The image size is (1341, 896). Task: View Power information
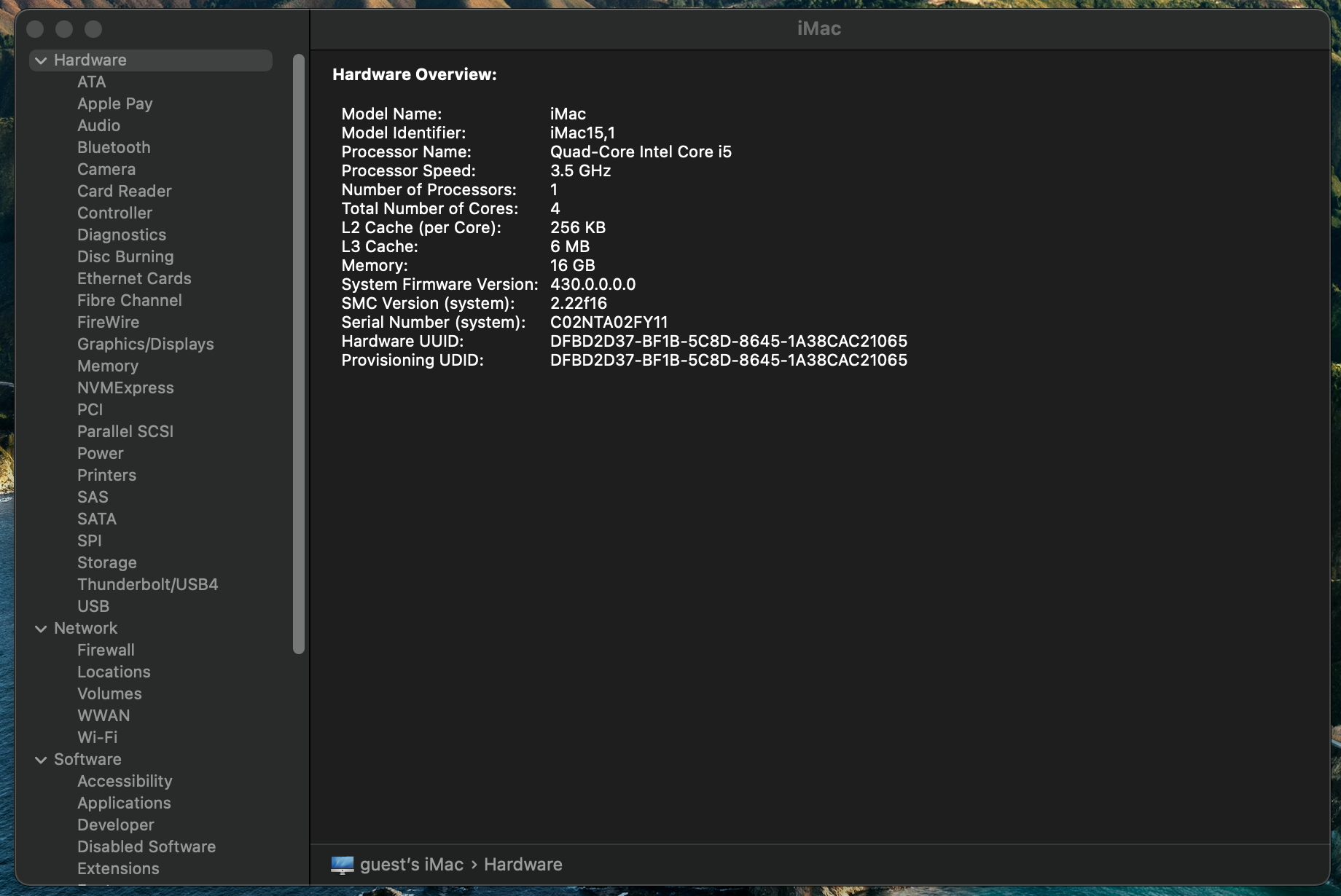pos(101,453)
